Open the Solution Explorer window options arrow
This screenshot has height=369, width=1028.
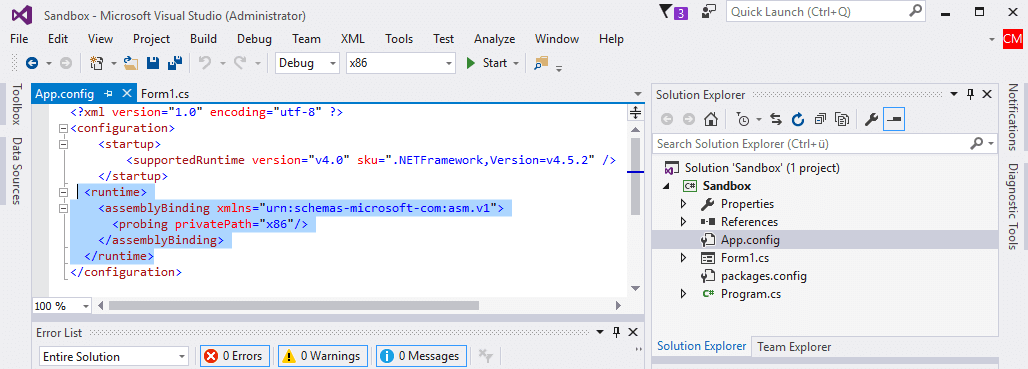[x=953, y=94]
